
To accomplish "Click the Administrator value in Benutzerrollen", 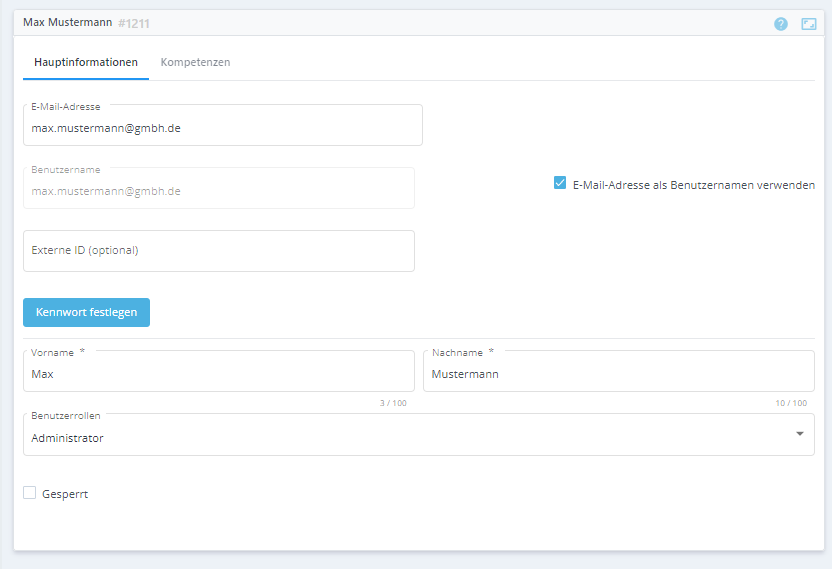I will pyautogui.click(x=68, y=438).
